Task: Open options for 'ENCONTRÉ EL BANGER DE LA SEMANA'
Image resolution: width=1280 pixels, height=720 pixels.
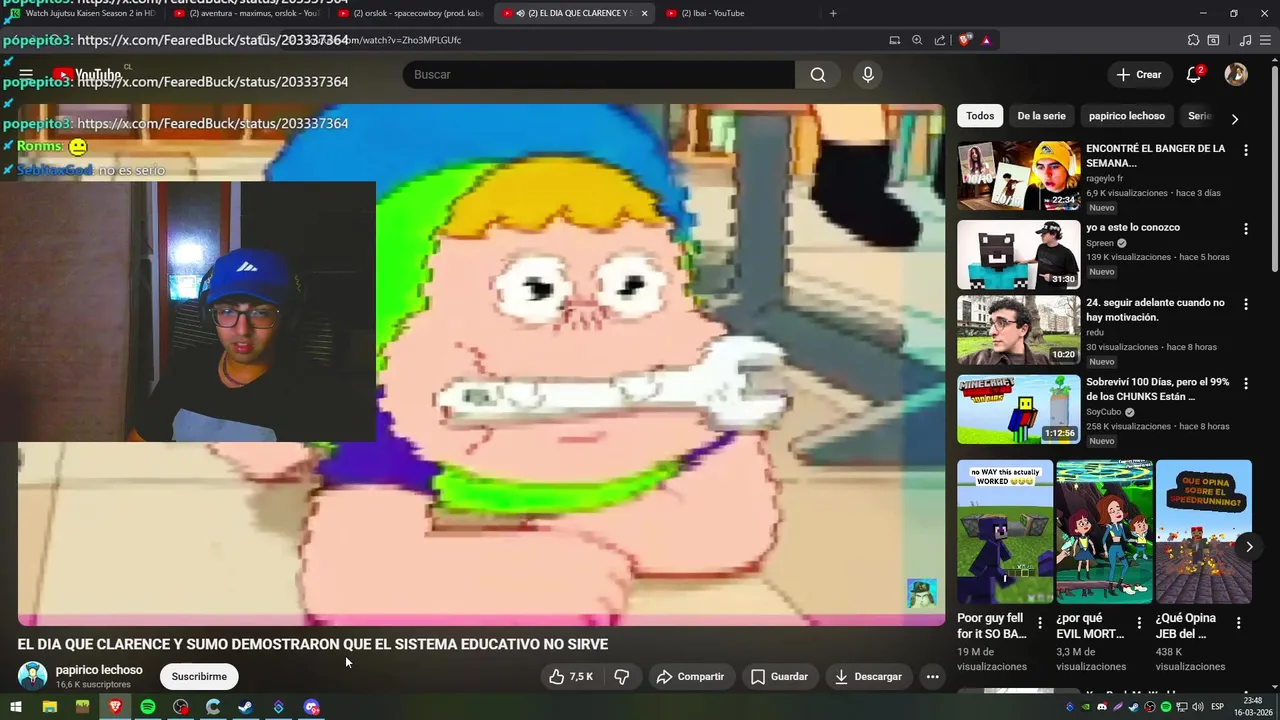Action: click(1245, 150)
